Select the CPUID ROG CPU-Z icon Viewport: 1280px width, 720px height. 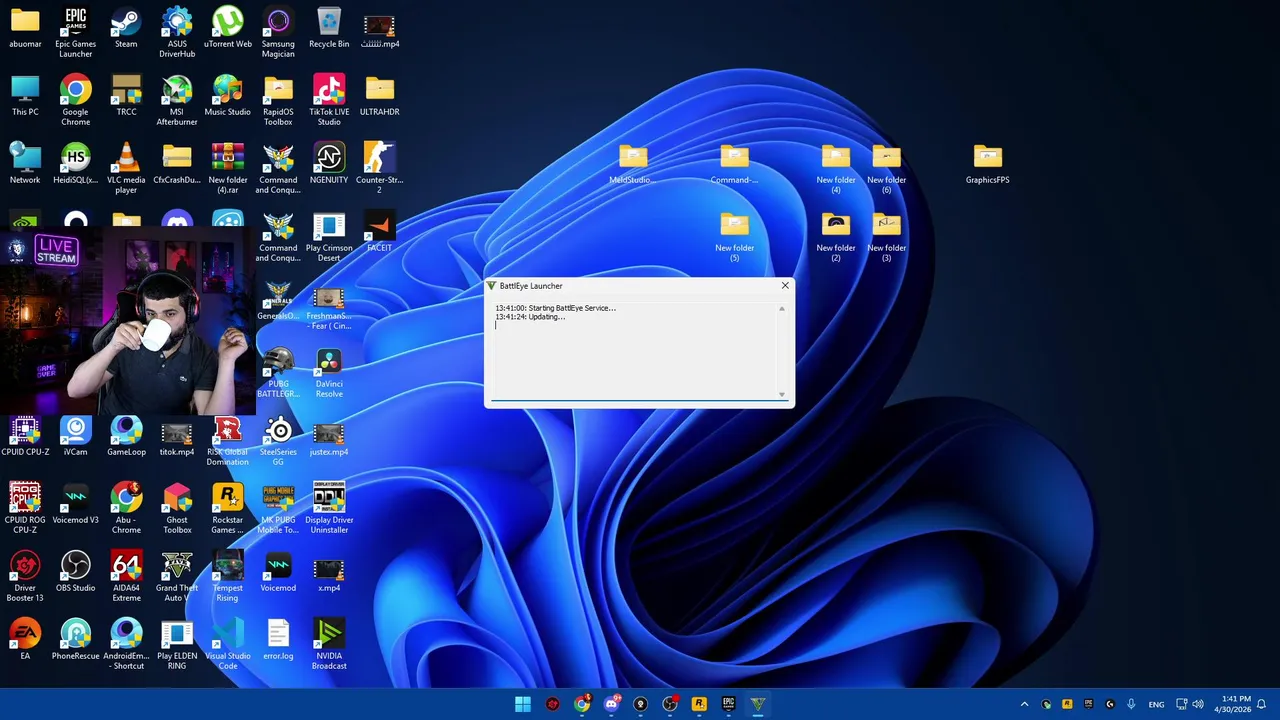pos(25,507)
